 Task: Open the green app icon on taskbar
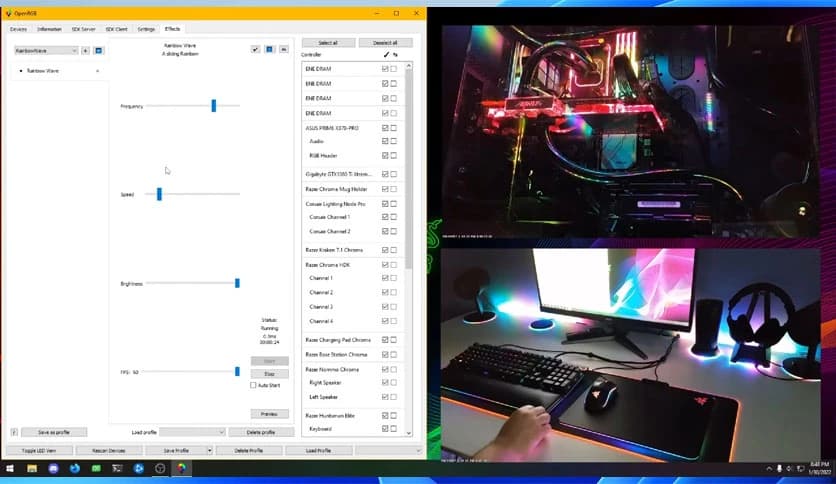coord(96,469)
